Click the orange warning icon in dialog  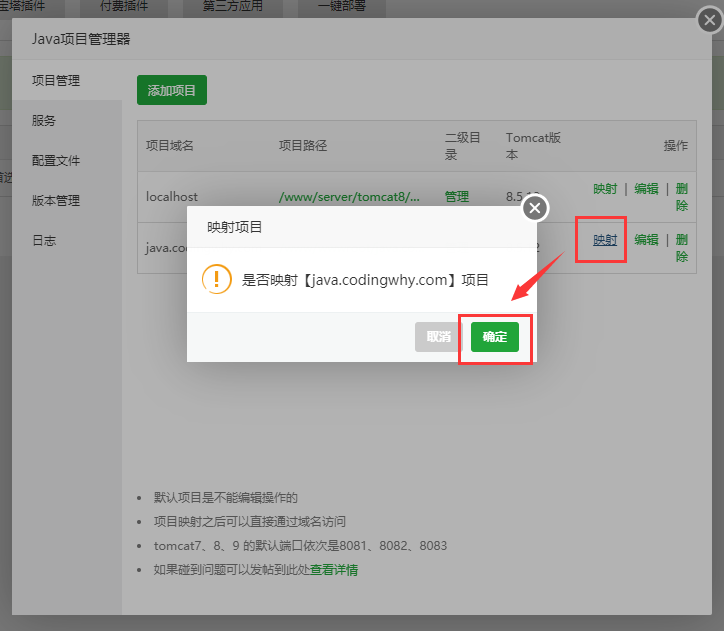[216, 279]
